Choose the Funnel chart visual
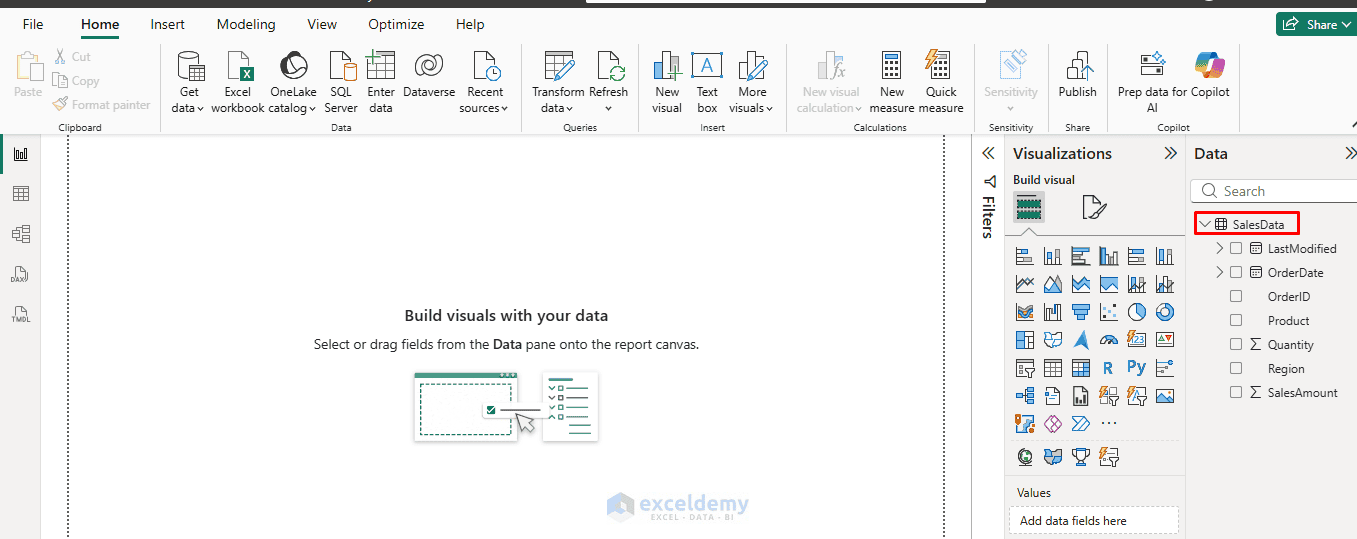 (x=1080, y=312)
